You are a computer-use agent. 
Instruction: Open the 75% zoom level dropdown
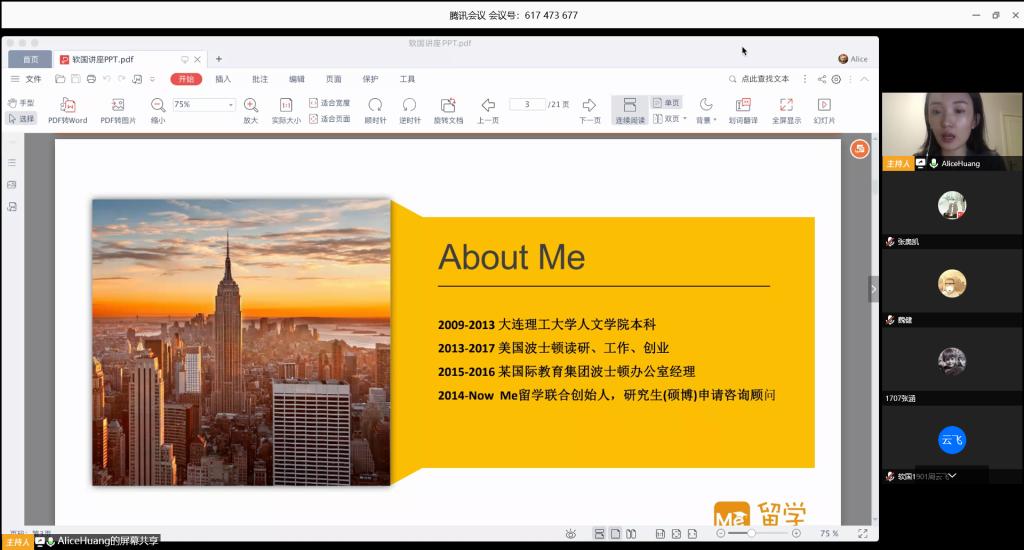(x=231, y=104)
